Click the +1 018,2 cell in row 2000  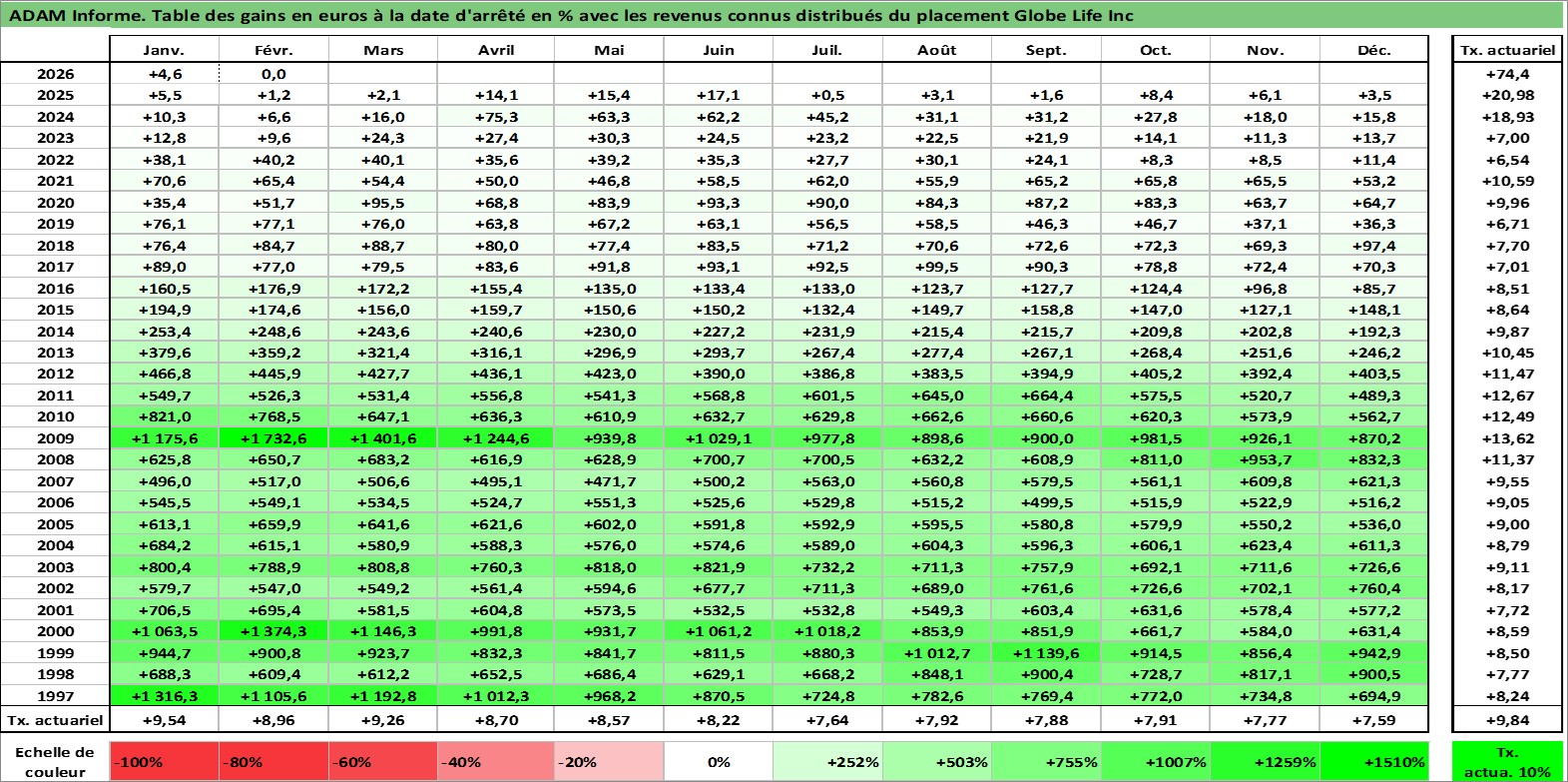[827, 631]
